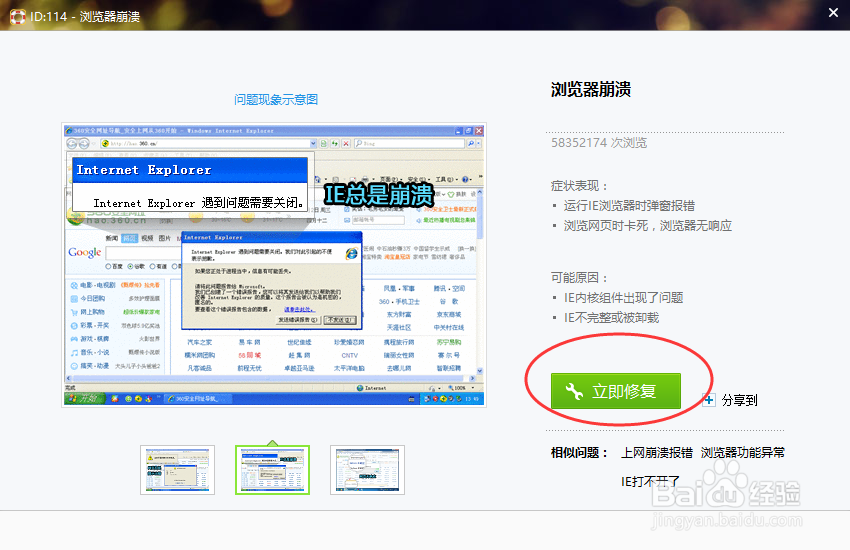Click the 58352174 次浏览 view count
This screenshot has height=550, width=850.
coord(599,143)
